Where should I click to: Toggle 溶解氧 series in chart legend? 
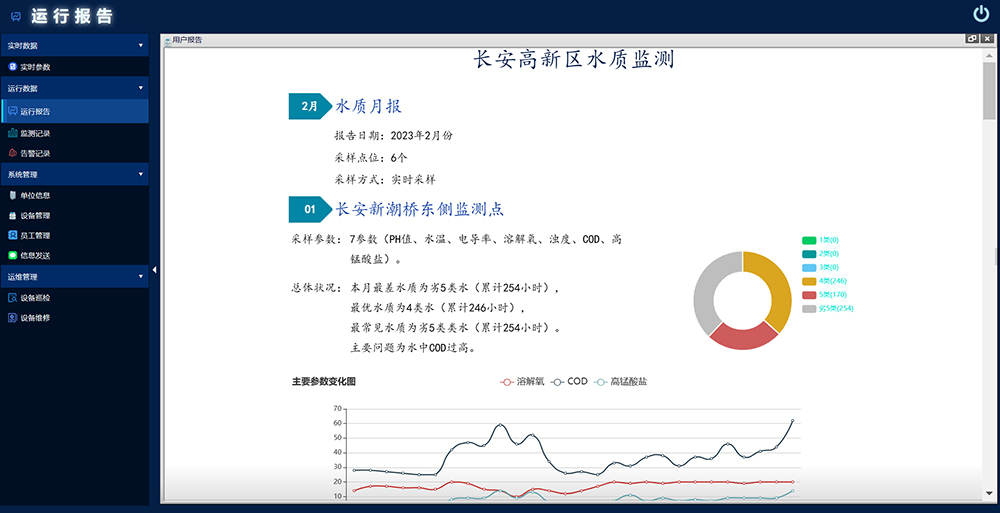[x=522, y=382]
